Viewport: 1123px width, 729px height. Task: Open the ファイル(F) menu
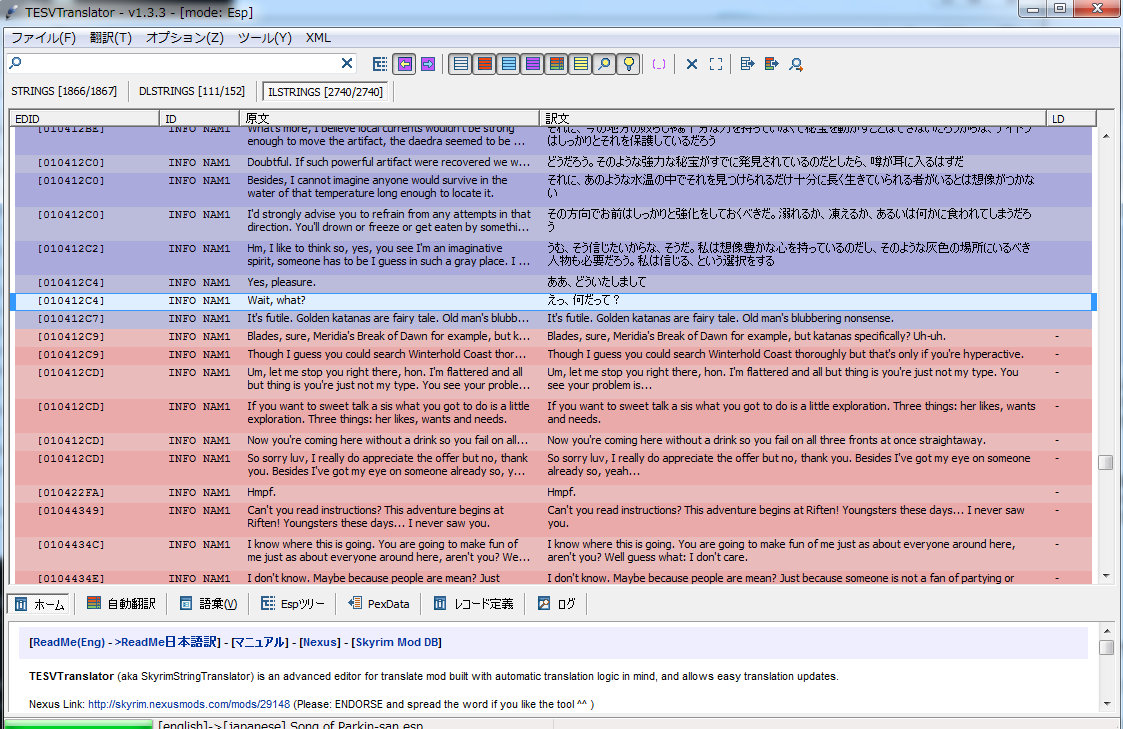point(44,38)
